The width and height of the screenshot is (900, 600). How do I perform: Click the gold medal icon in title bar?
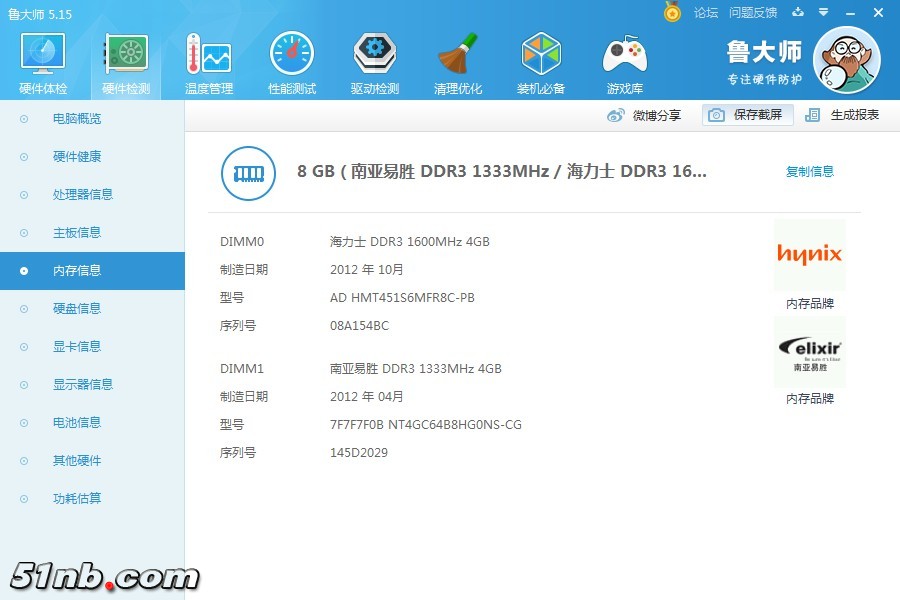pos(672,12)
